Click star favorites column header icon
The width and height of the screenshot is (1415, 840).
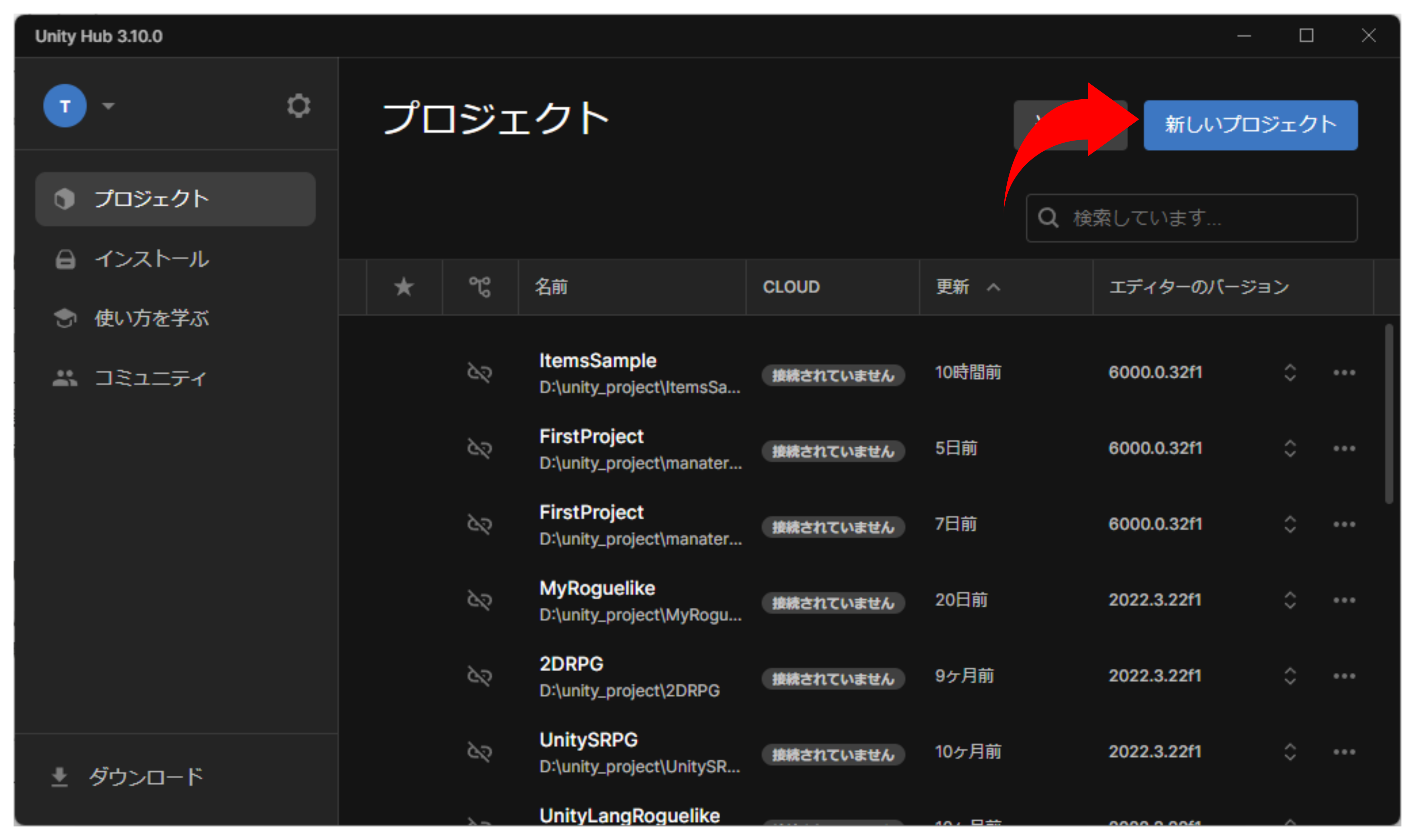tap(404, 287)
